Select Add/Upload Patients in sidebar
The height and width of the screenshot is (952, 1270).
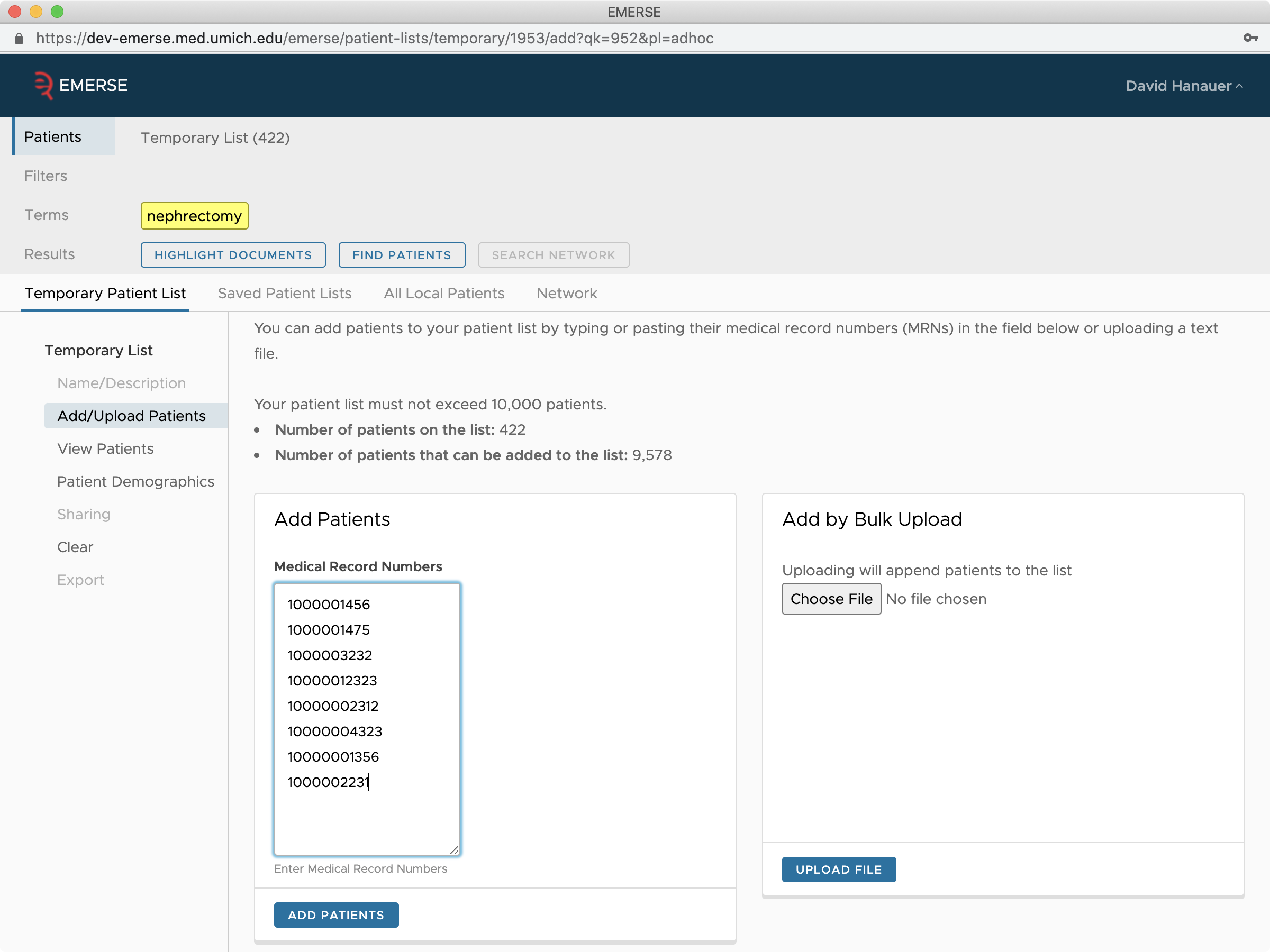[x=135, y=416]
